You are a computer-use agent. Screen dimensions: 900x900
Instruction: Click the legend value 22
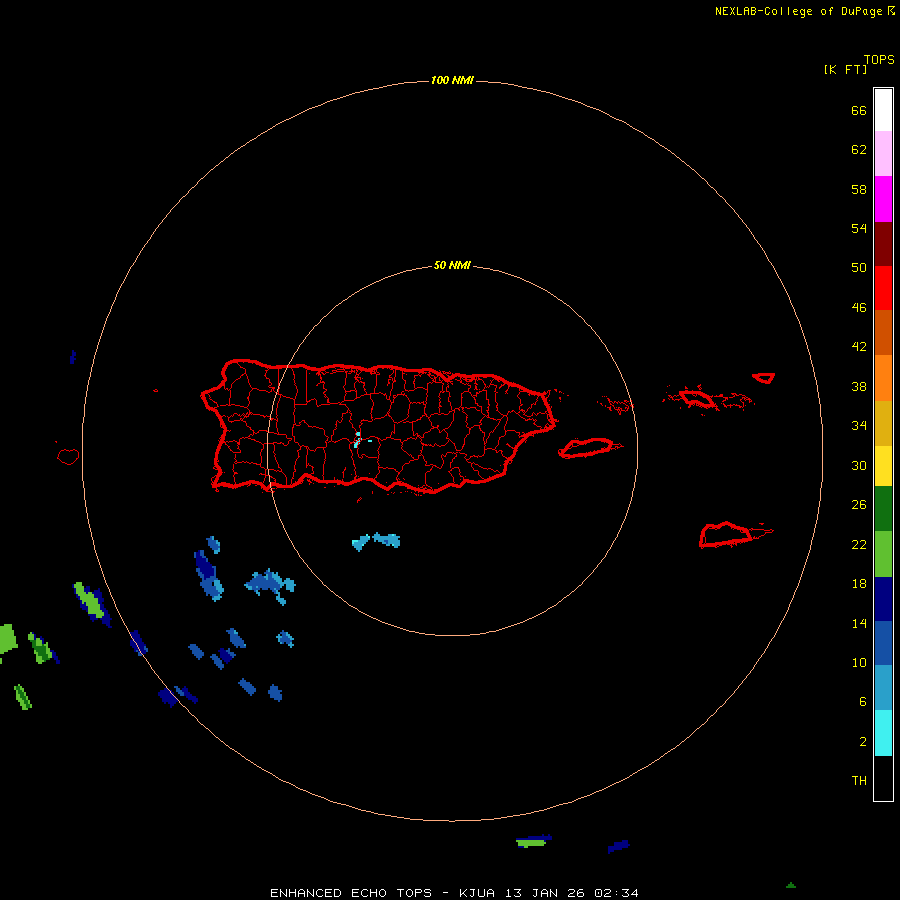[859, 544]
